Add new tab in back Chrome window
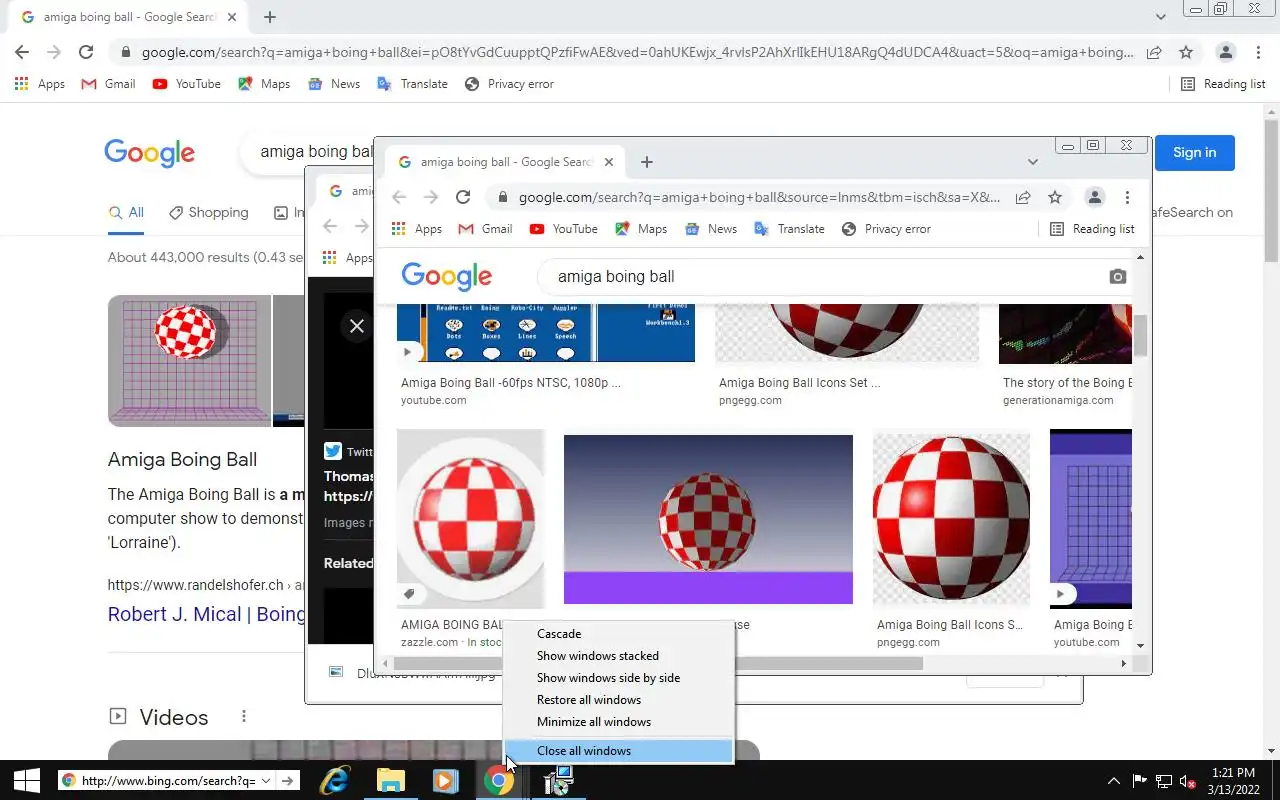Screen dimensions: 1280x800 [270, 17]
